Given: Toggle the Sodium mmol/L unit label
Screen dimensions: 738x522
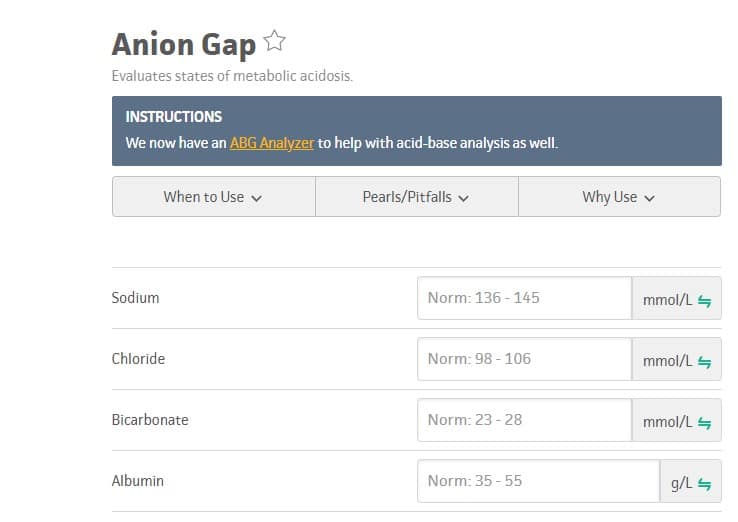Looking at the screenshot, I should point(667,300).
